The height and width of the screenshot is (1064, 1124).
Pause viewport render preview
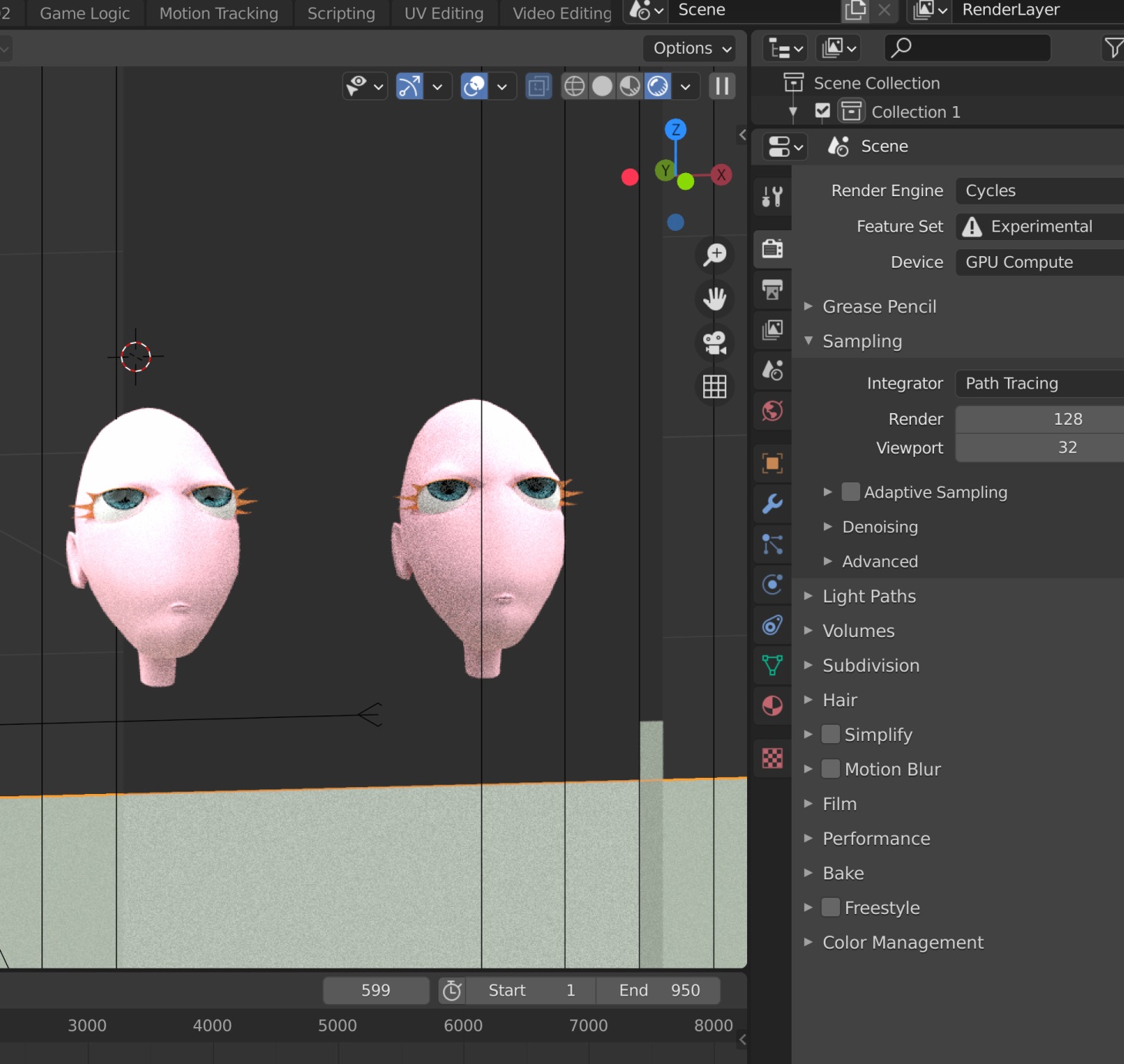[722, 86]
